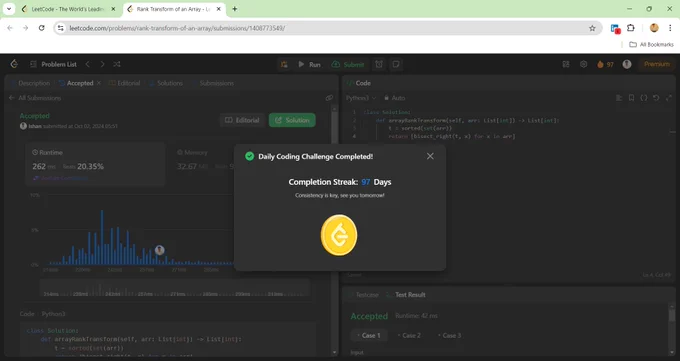
Task: Open Chrome three-dot menu
Action: pyautogui.click(x=670, y=28)
